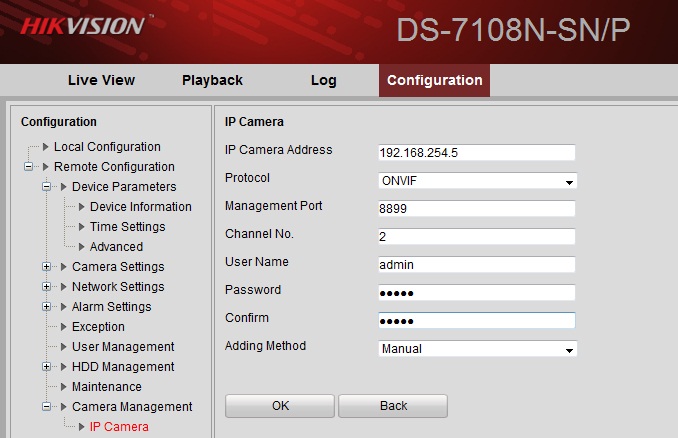Click the arrow icon beside Local Configuration
Viewport: 678px width, 438px height.
[45, 147]
